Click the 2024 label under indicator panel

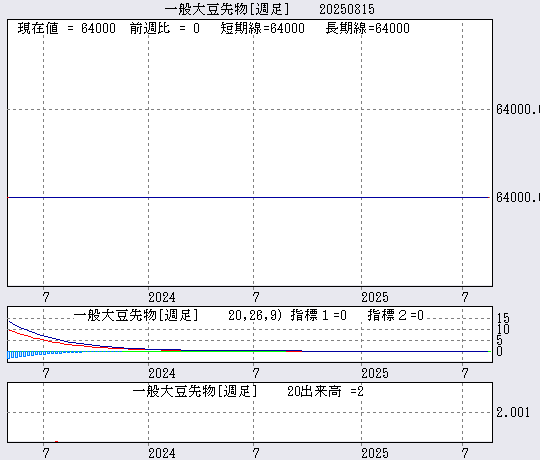162,373
